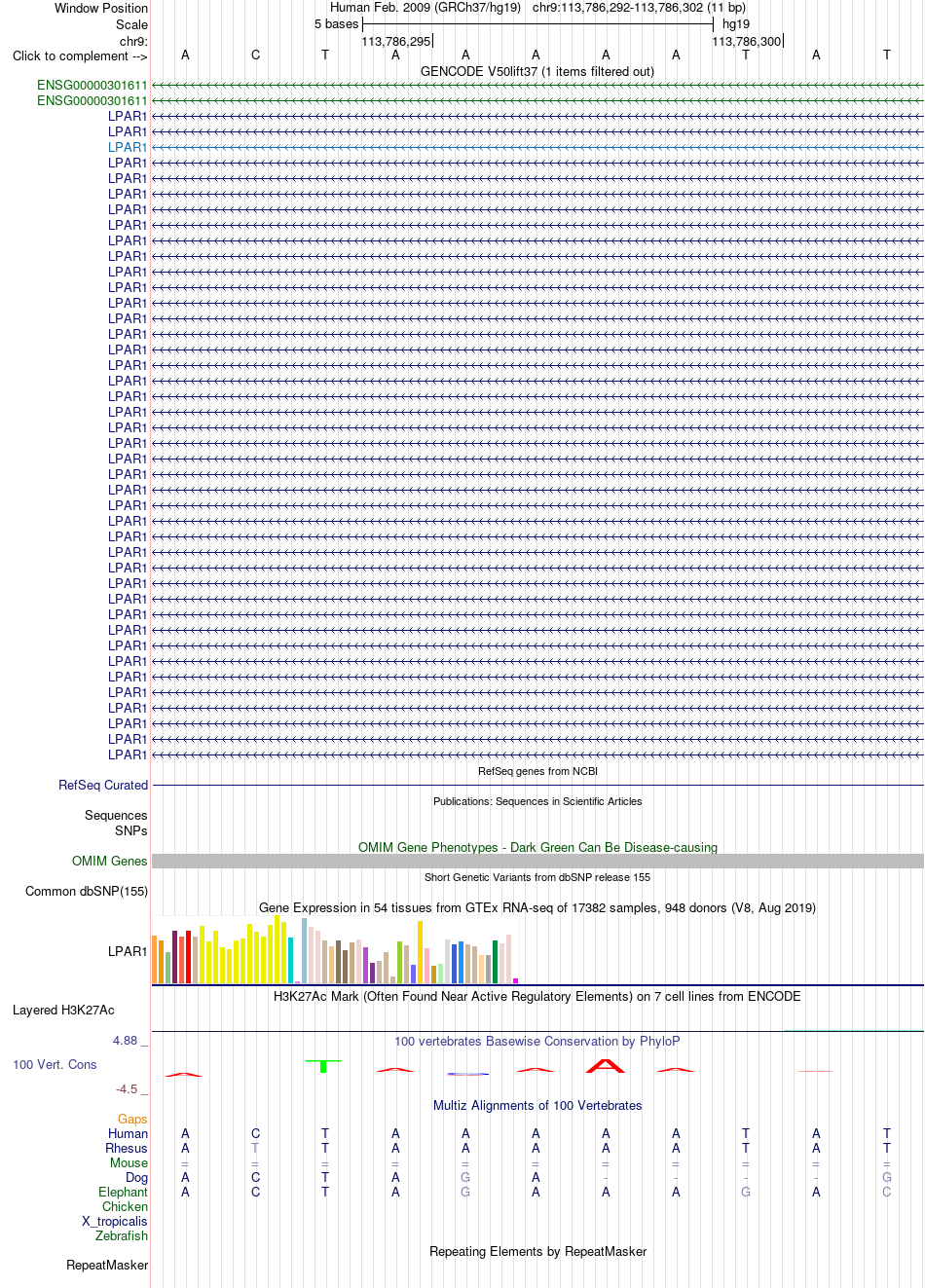Open 'Publications: Sequences in Scientific Articles' title
Viewport: 925px width, 1288px height.
click(537, 801)
